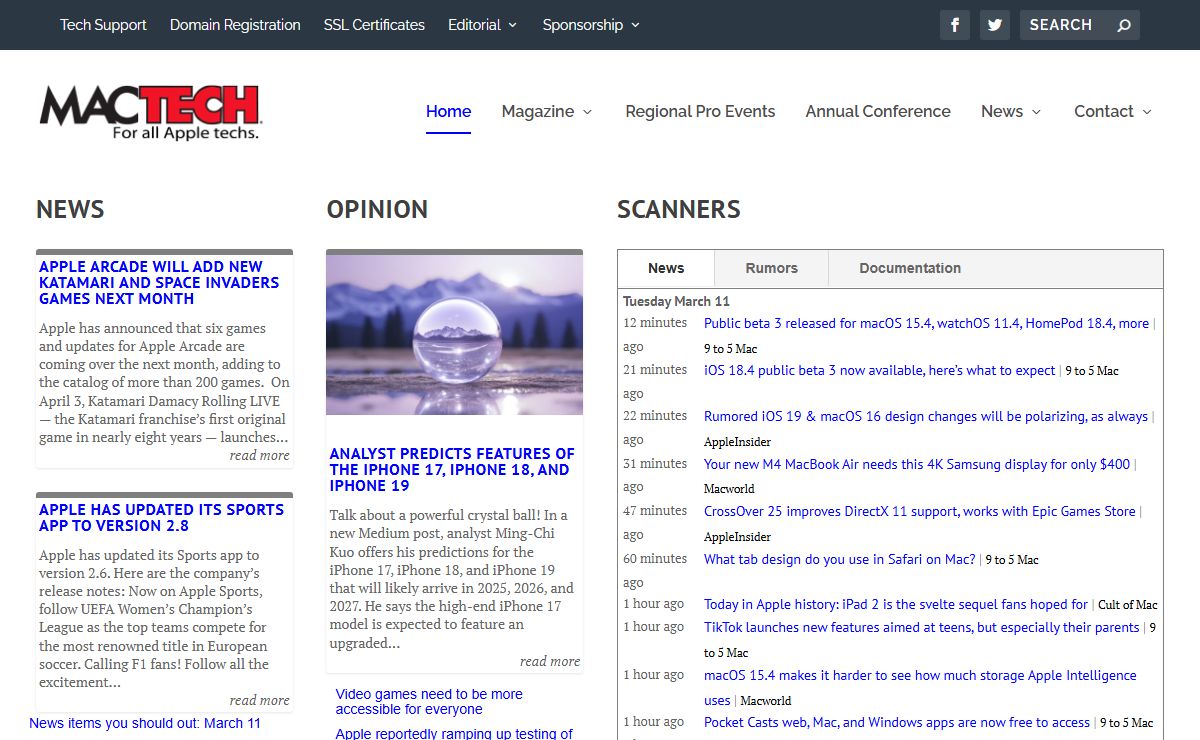
Task: Open 'News items you should out: March 11'
Action: point(145,723)
